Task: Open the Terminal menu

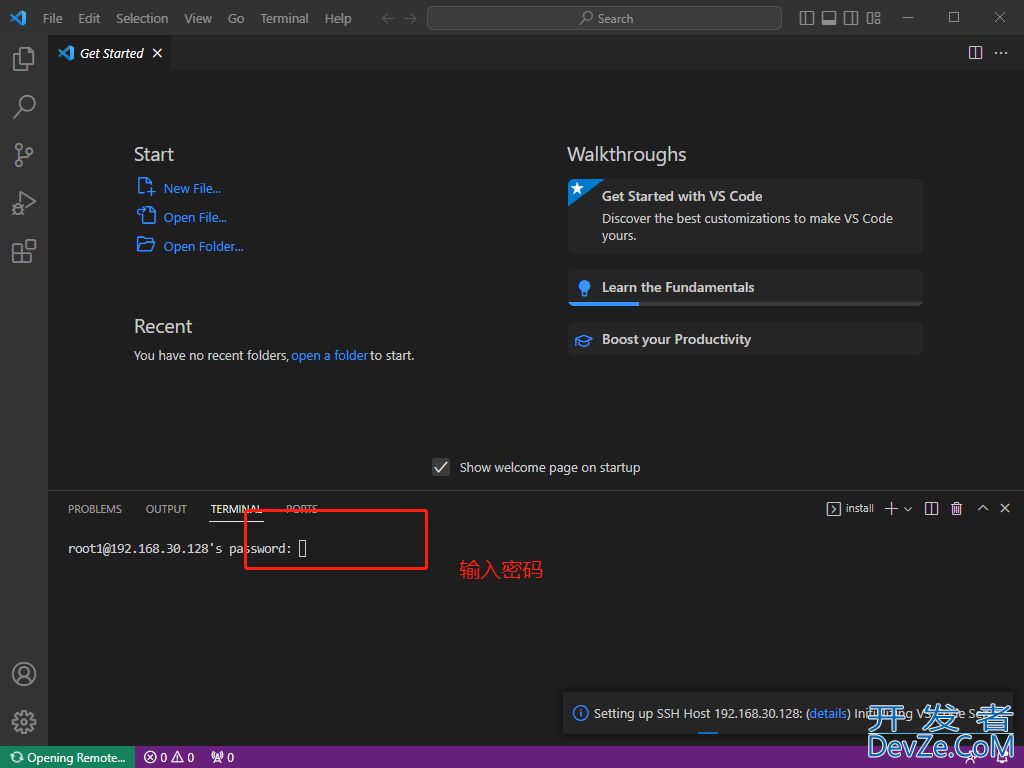Action: [x=284, y=18]
